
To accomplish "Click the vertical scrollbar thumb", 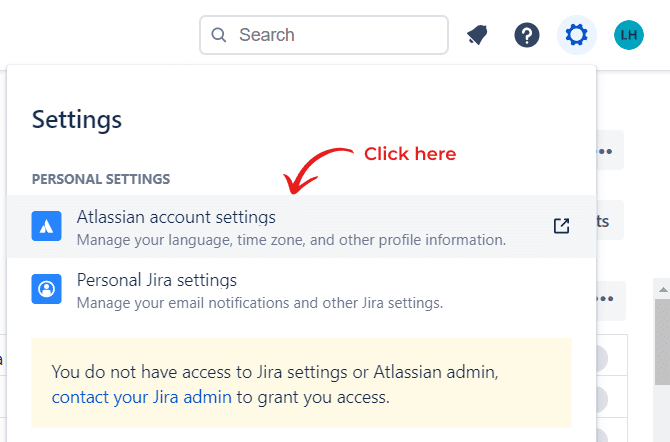I will (663, 341).
